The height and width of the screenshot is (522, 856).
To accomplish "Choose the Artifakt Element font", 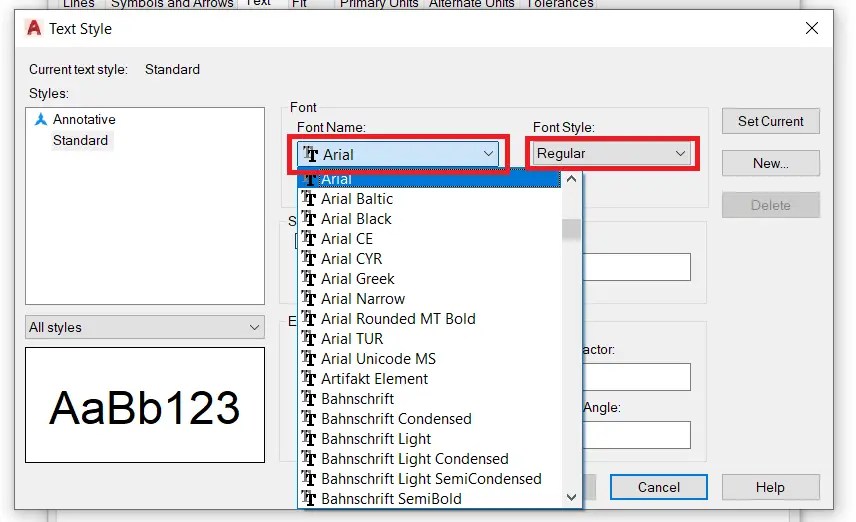I will click(429, 379).
